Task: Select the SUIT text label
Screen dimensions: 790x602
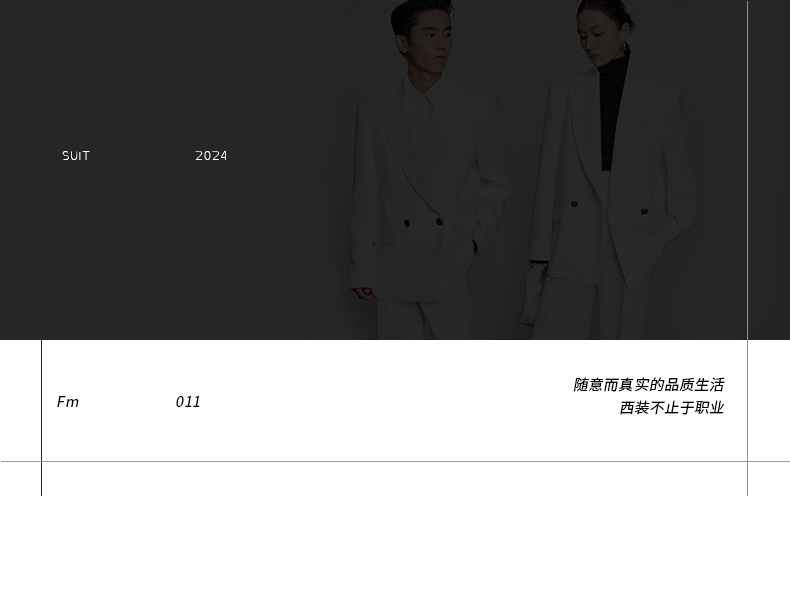Action: (76, 156)
